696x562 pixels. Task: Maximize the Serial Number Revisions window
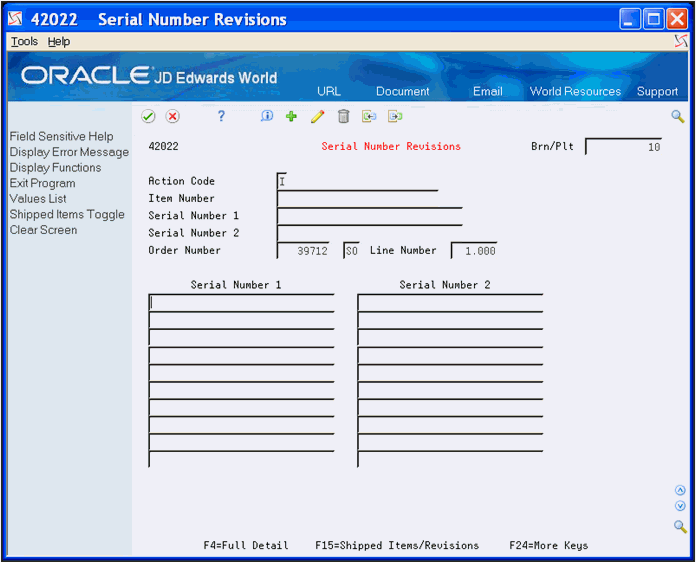point(654,19)
